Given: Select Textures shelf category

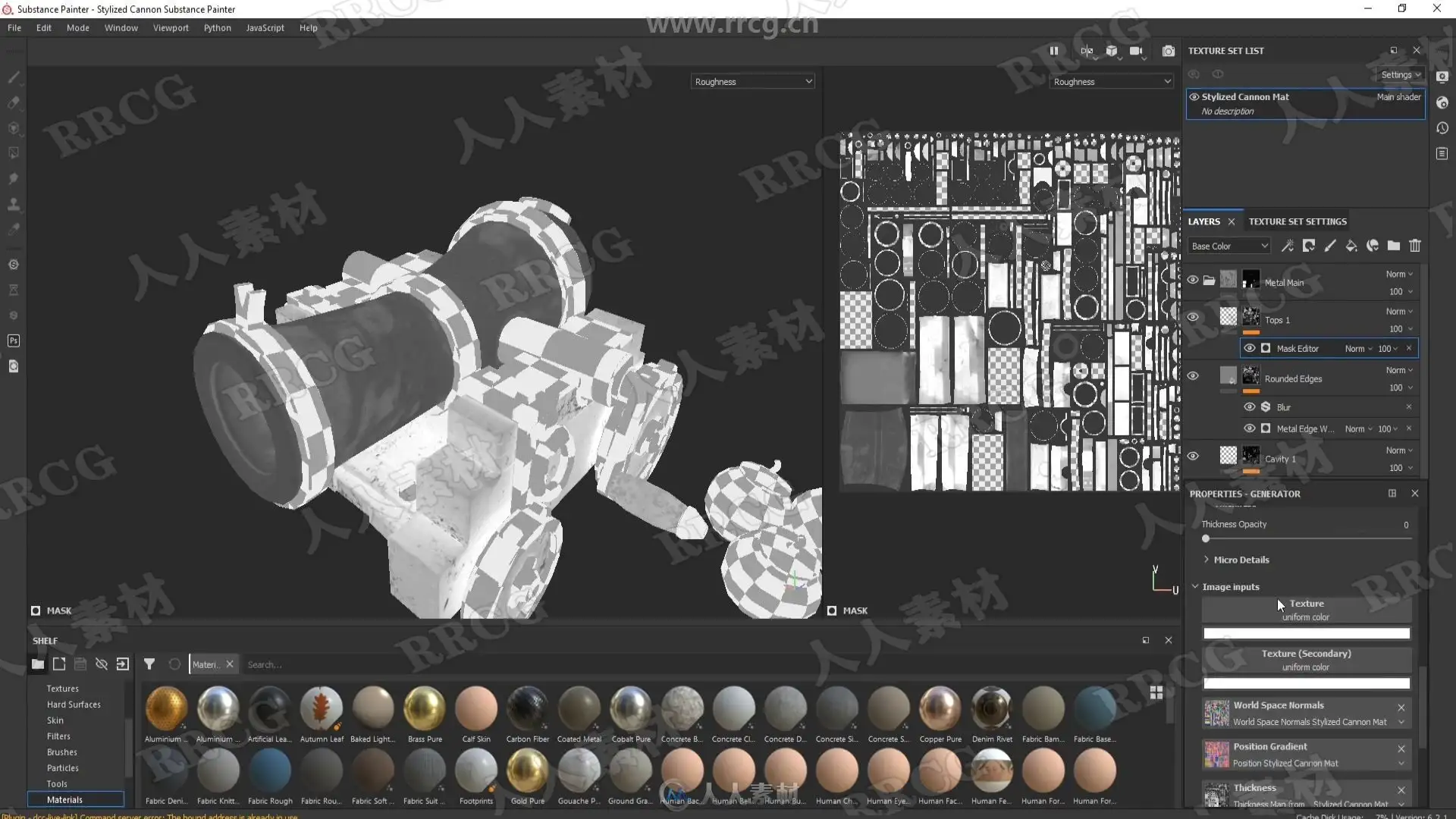Looking at the screenshot, I should (62, 689).
